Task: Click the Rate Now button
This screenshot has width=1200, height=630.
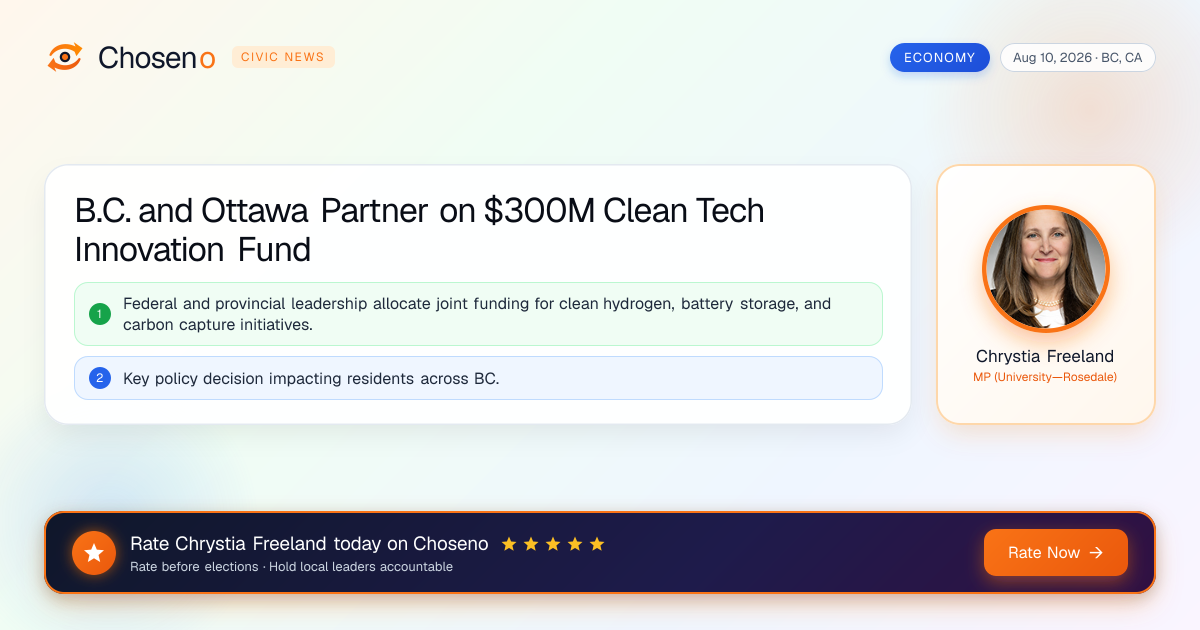Action: 1055,553
